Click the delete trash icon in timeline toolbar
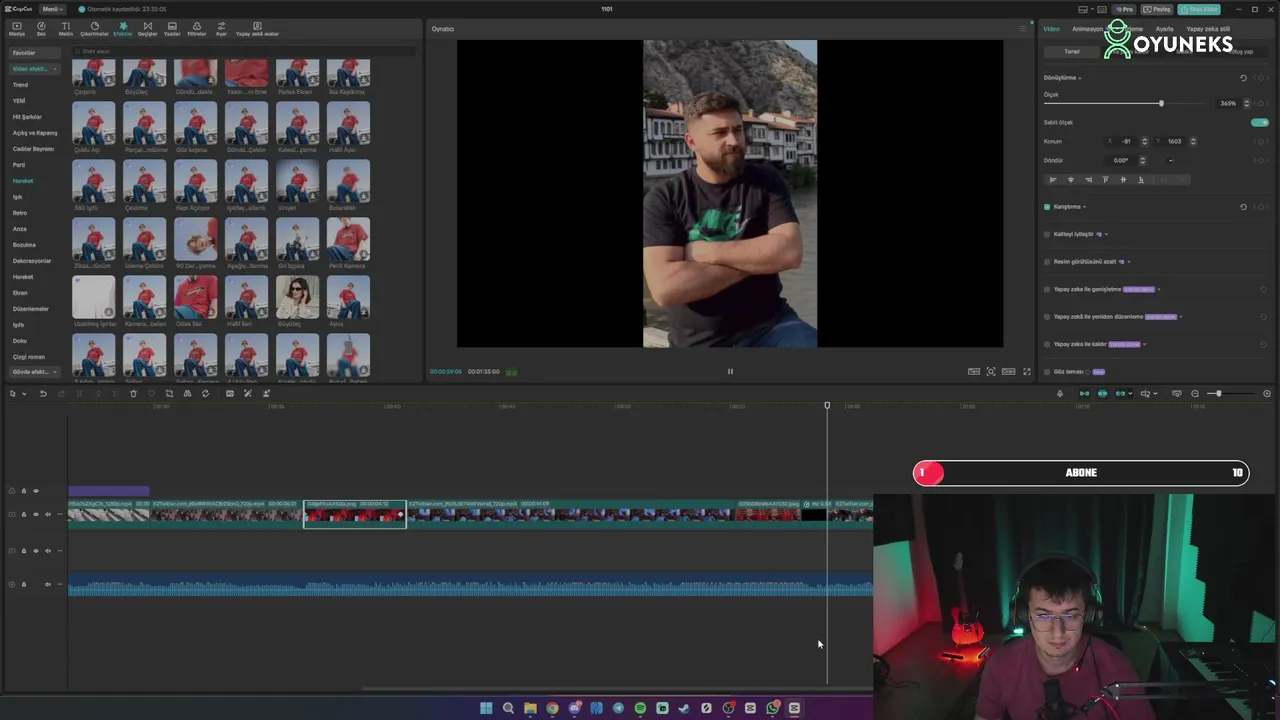Screen dimensions: 1280x720 pyautogui.click(x=133, y=394)
